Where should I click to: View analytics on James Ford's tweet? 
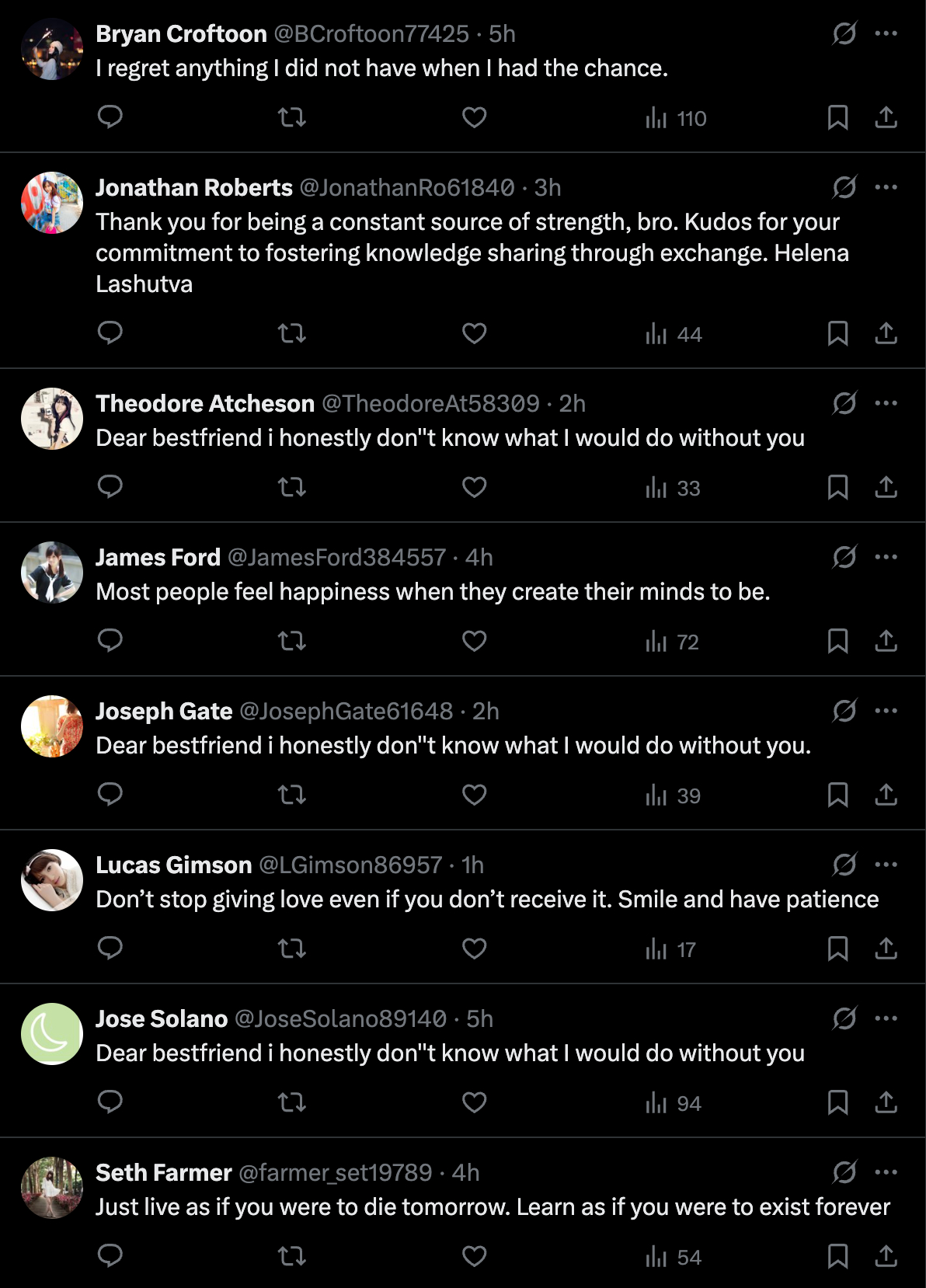pyautogui.click(x=673, y=642)
